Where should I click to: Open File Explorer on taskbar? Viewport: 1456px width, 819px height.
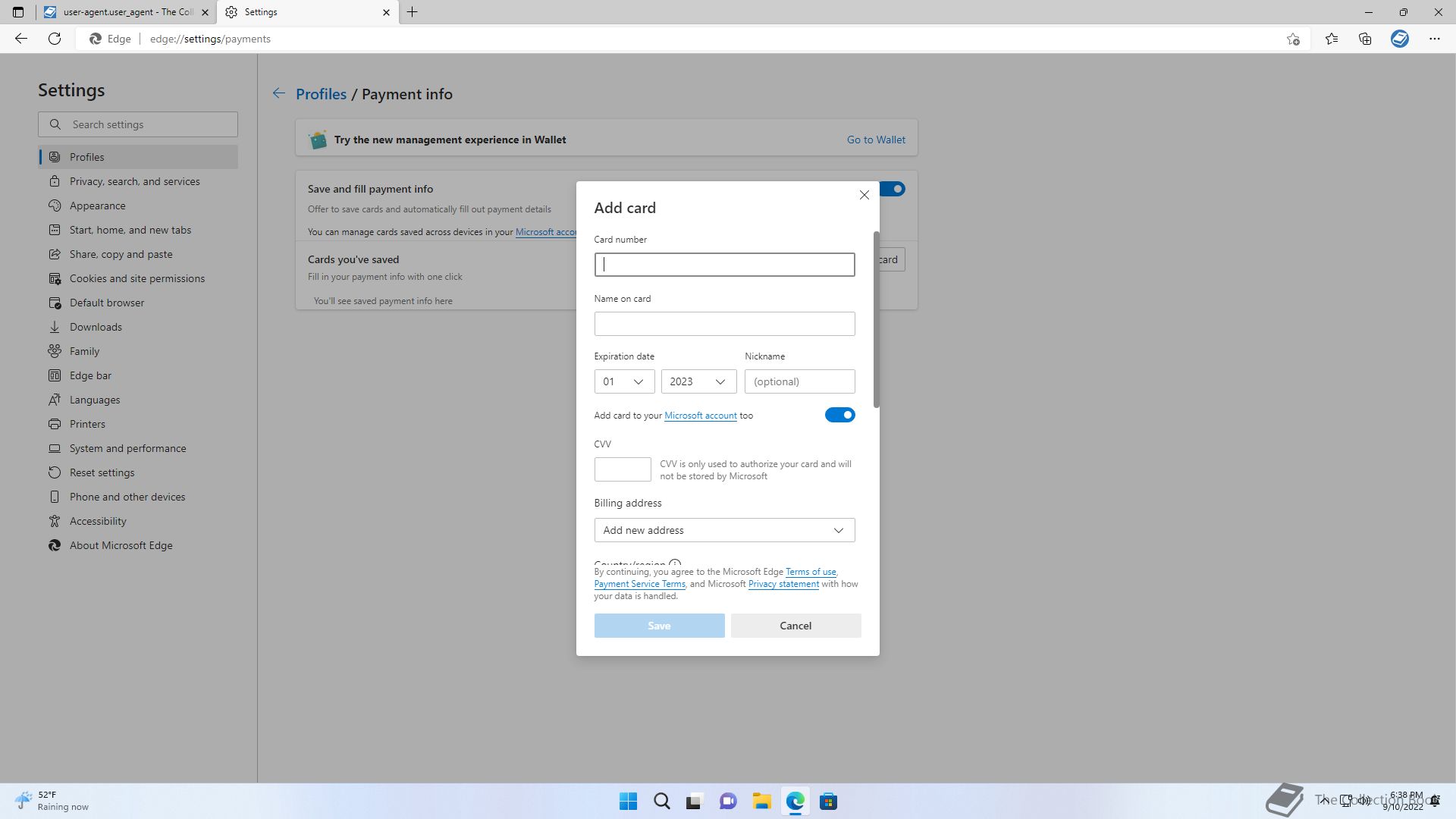(761, 802)
